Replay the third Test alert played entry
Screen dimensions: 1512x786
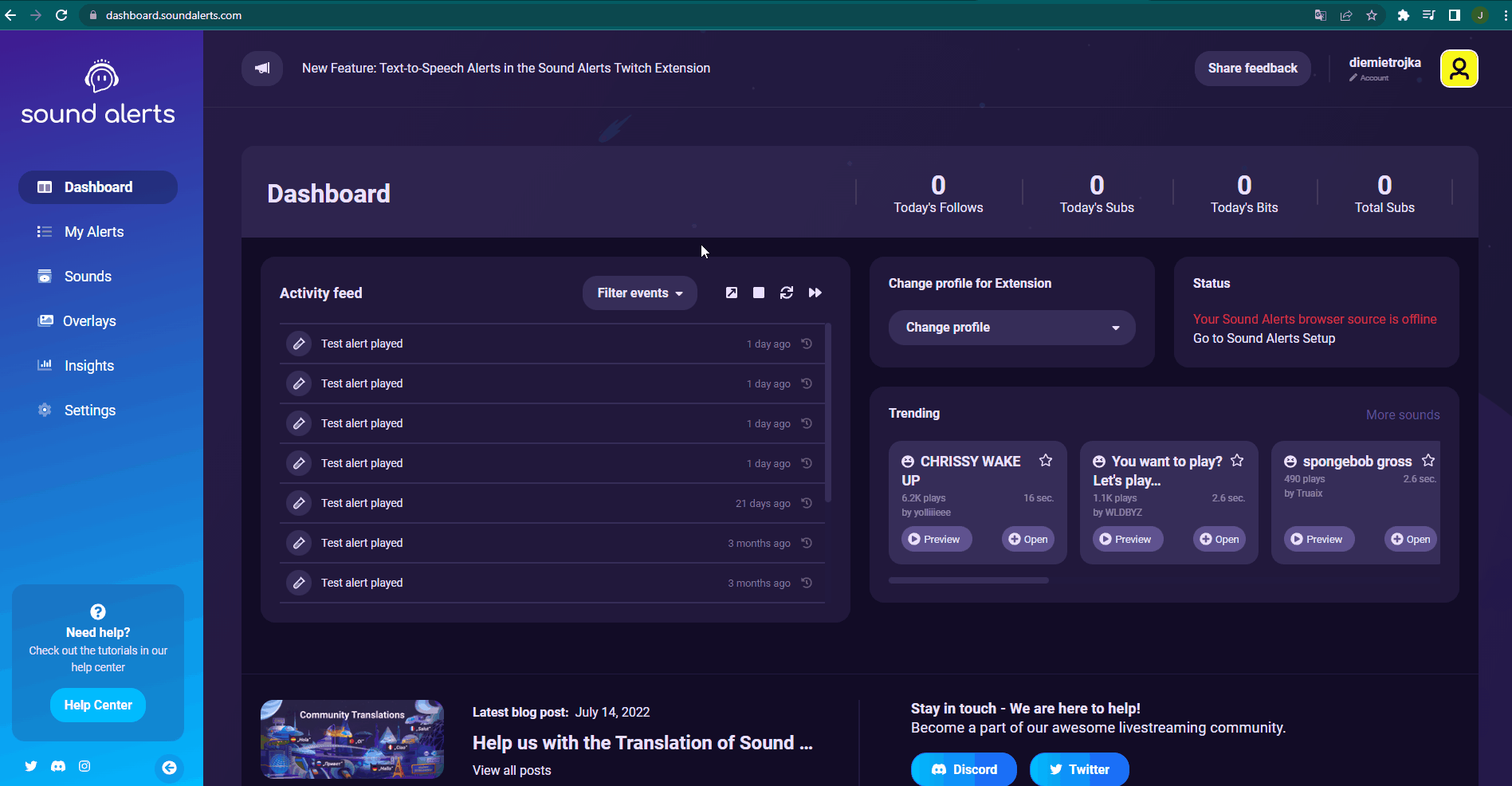(x=807, y=423)
